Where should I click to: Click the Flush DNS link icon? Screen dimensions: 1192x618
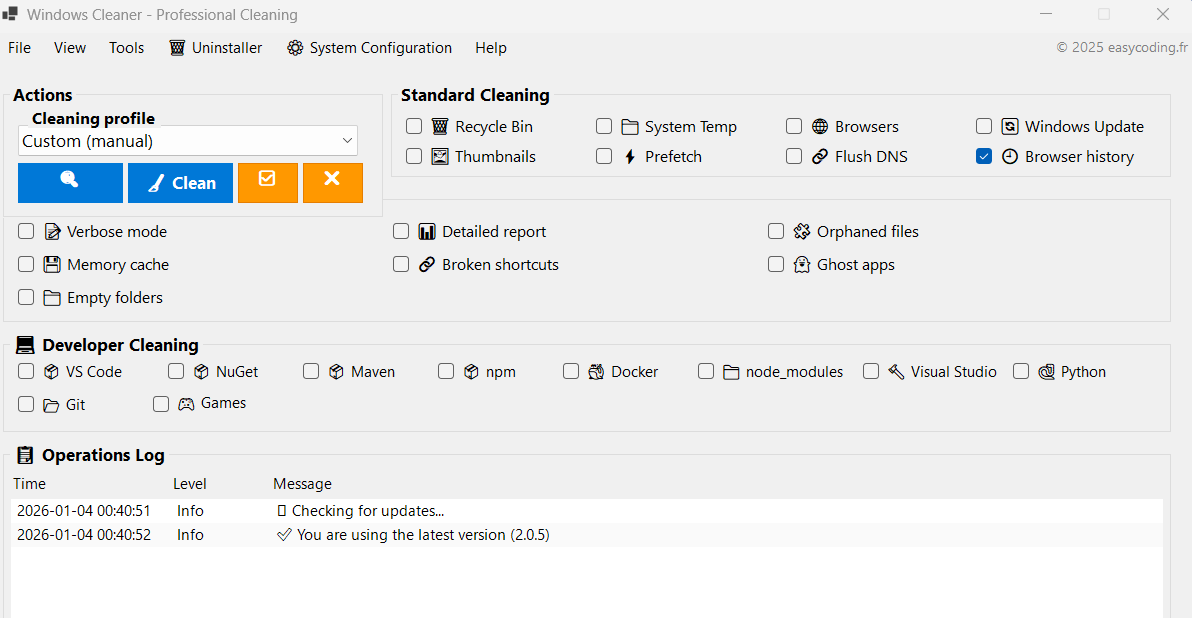[820, 157]
